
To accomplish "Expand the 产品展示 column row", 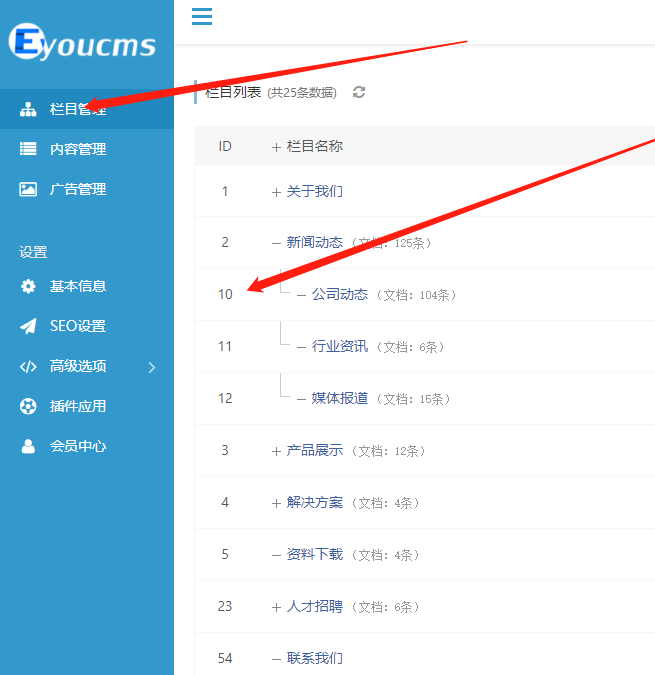I will point(276,451).
